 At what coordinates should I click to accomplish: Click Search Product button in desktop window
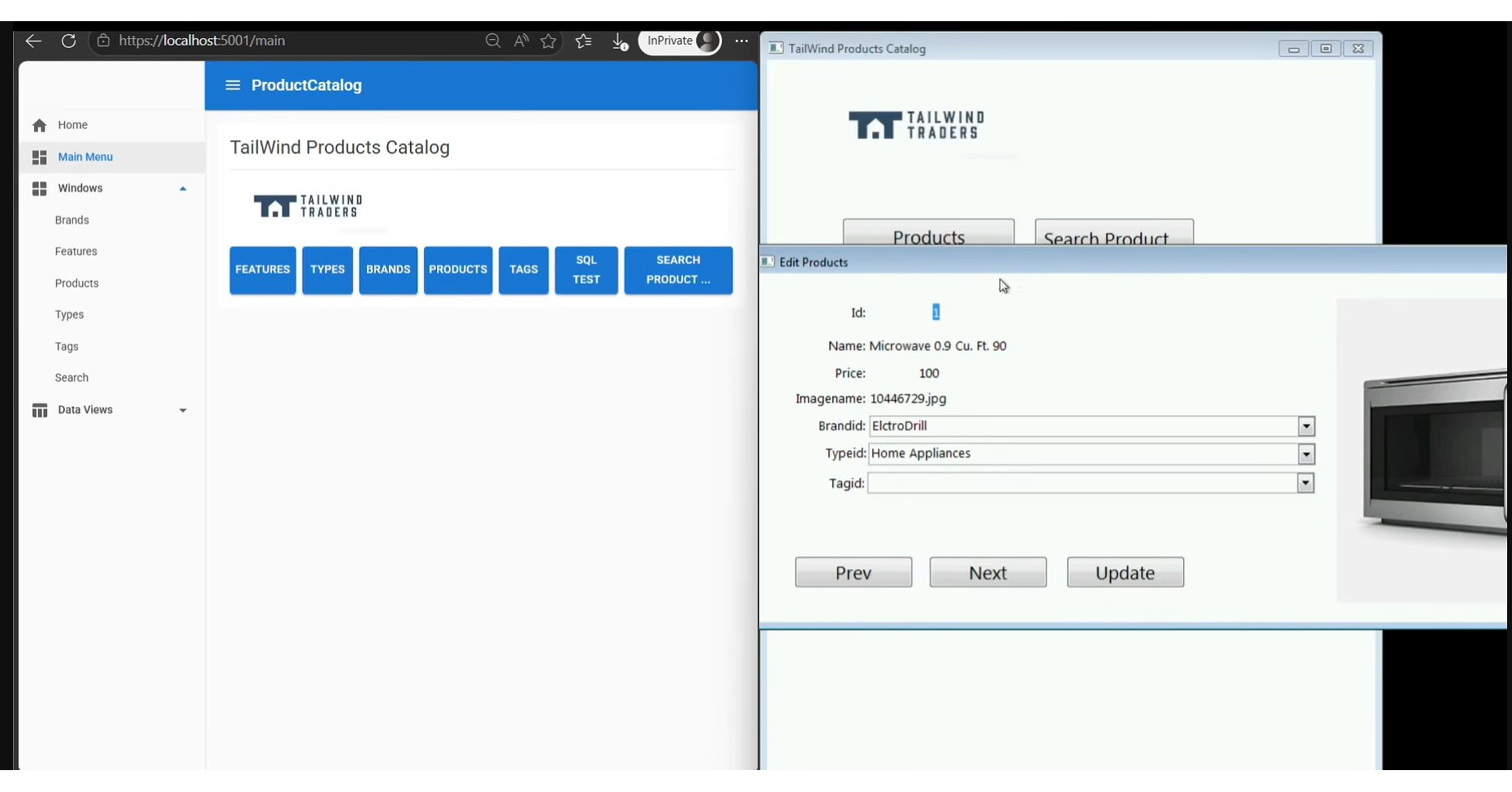click(1114, 232)
